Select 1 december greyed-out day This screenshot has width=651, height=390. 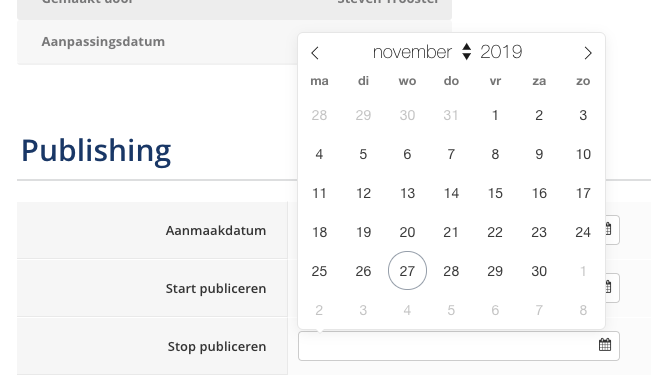coord(583,271)
